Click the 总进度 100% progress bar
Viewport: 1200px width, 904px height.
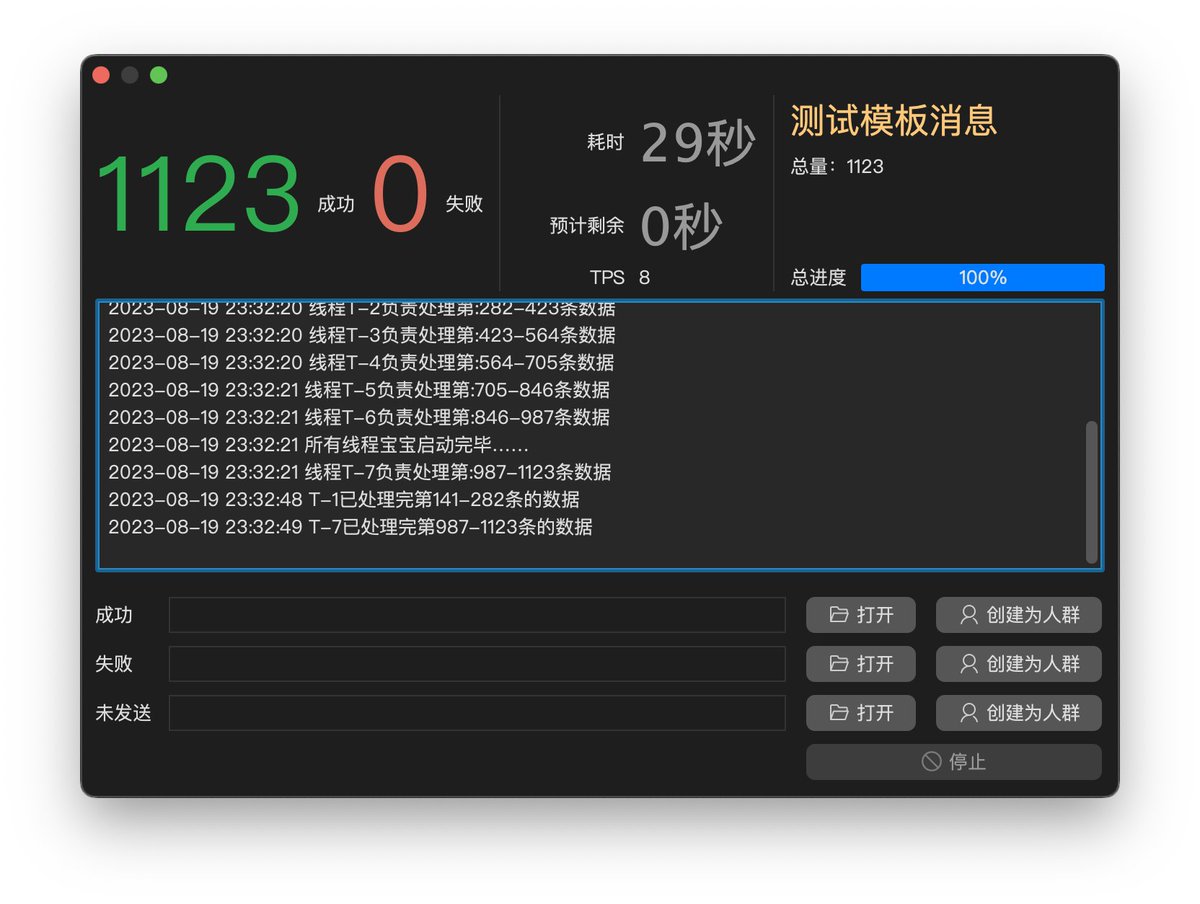tap(982, 278)
